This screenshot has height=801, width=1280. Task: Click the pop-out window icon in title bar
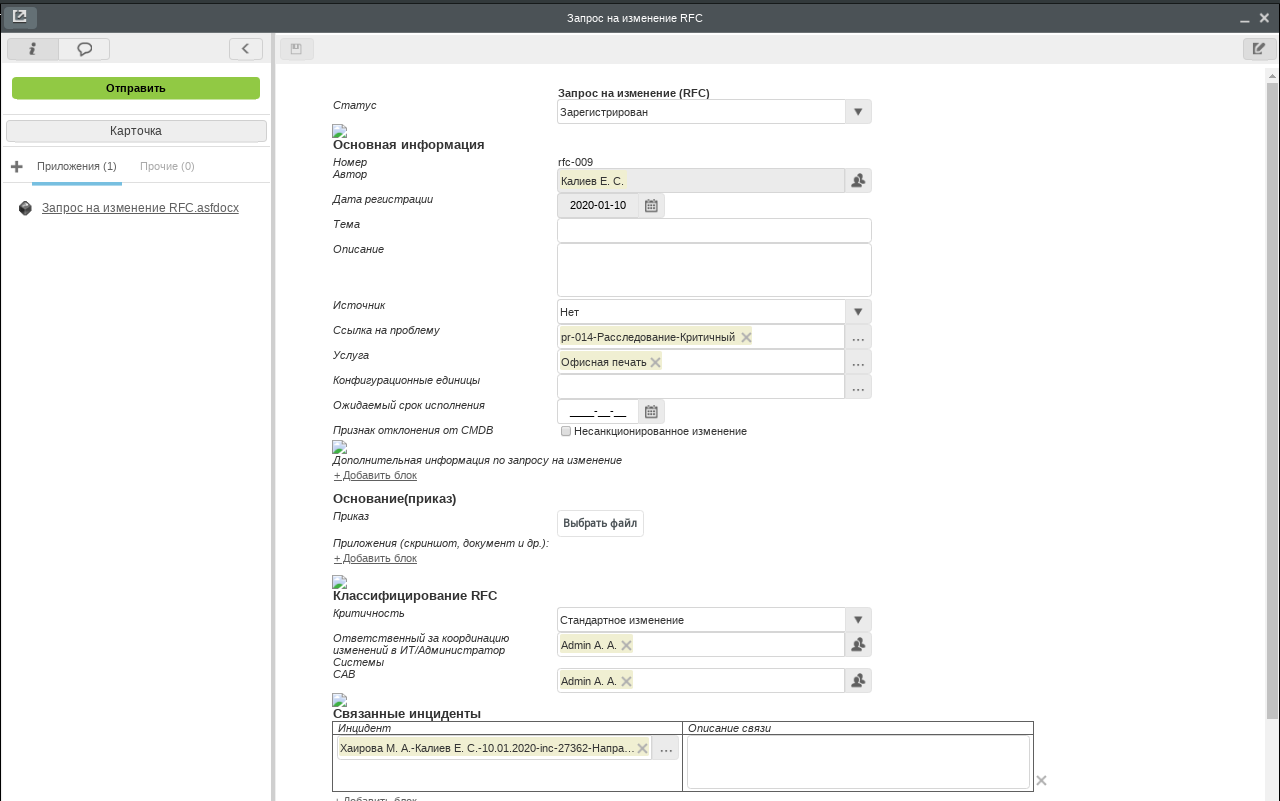click(20, 17)
